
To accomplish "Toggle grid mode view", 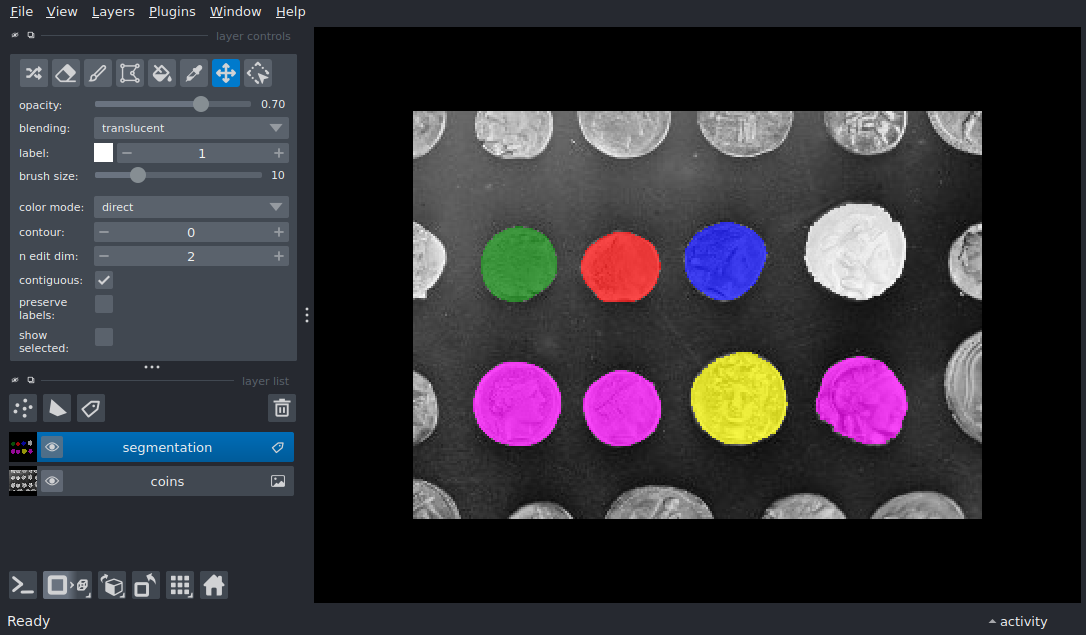I will [180, 585].
